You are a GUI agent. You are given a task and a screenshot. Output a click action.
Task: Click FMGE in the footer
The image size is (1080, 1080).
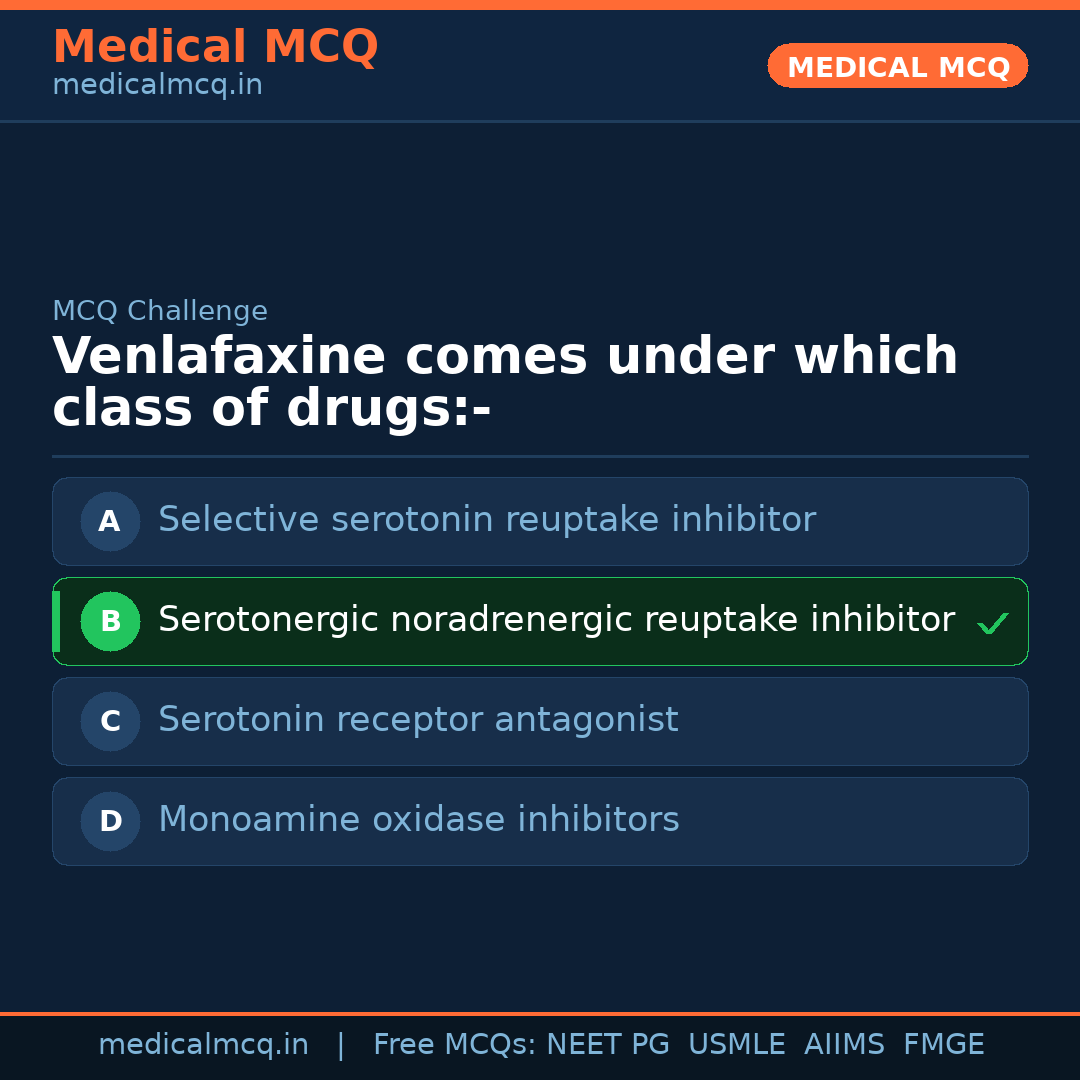[x=943, y=1045]
